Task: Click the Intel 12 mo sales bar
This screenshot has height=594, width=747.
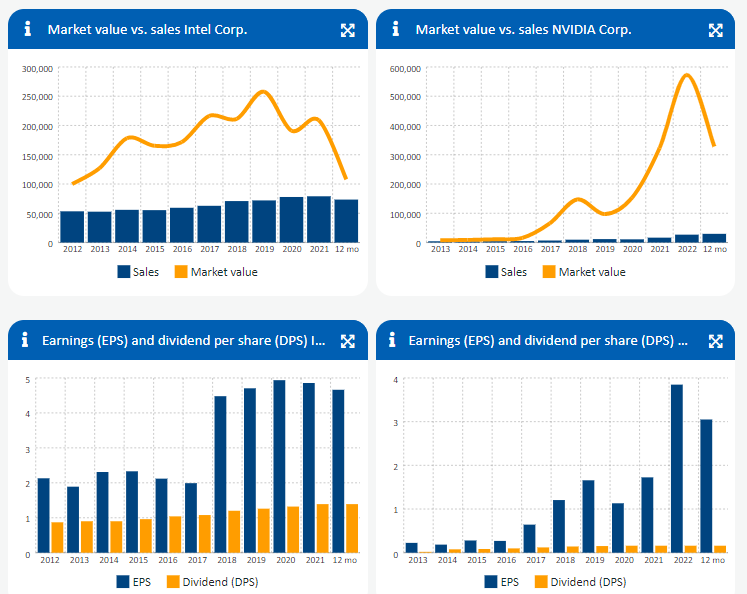Action: tap(346, 221)
